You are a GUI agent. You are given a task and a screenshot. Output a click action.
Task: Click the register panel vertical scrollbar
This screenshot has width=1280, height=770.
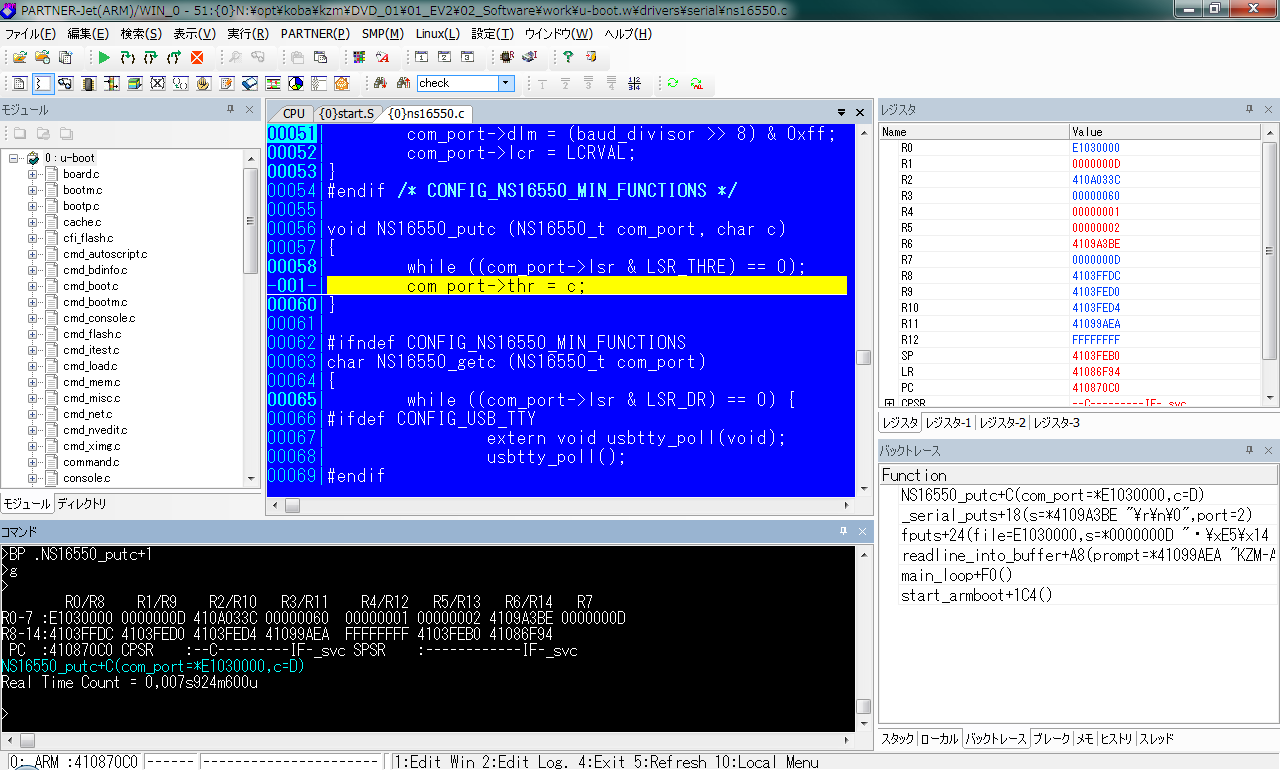click(x=1270, y=263)
